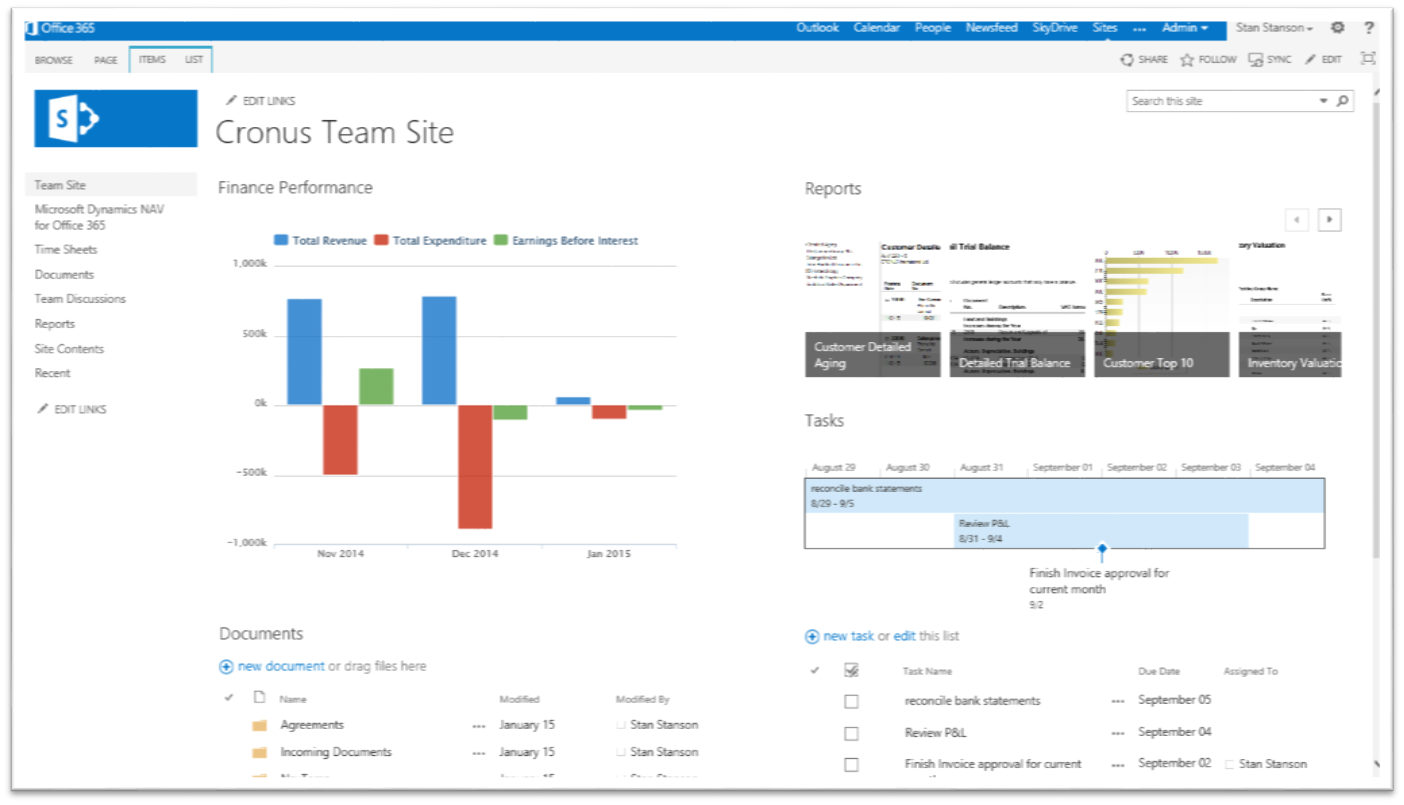Click the search magnifier icon
Image resolution: width=1404 pixels, height=805 pixels.
(1343, 101)
